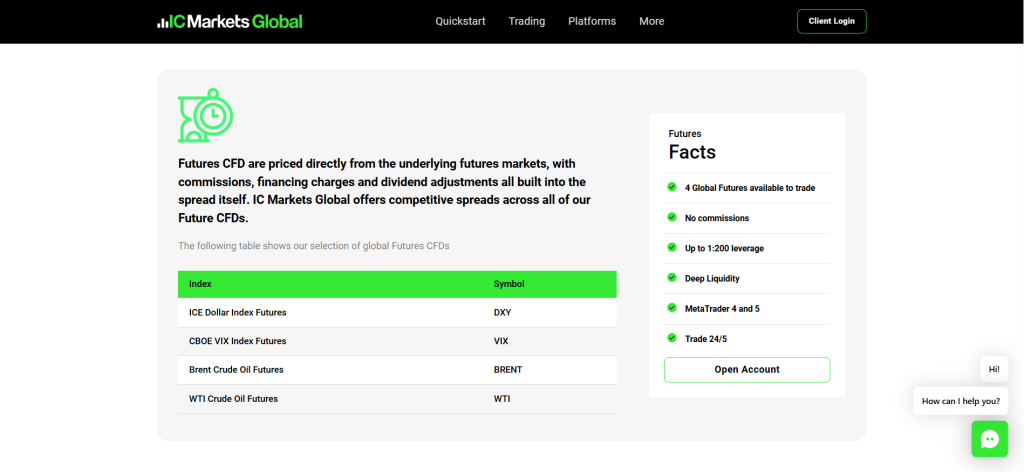Click the futures clock hourglass icon

206,115
